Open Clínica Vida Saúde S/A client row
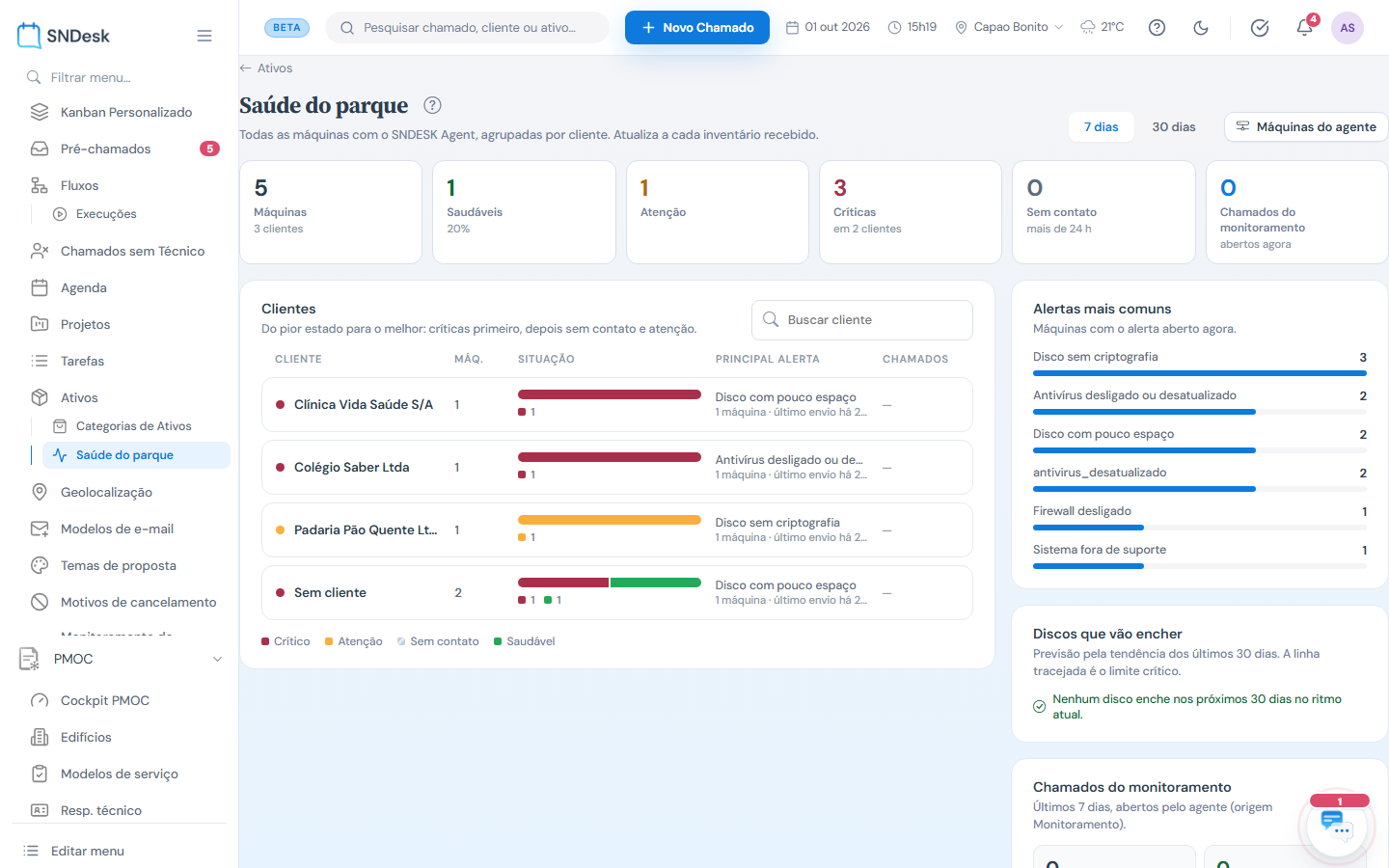The image size is (1389, 868). pyautogui.click(x=617, y=404)
